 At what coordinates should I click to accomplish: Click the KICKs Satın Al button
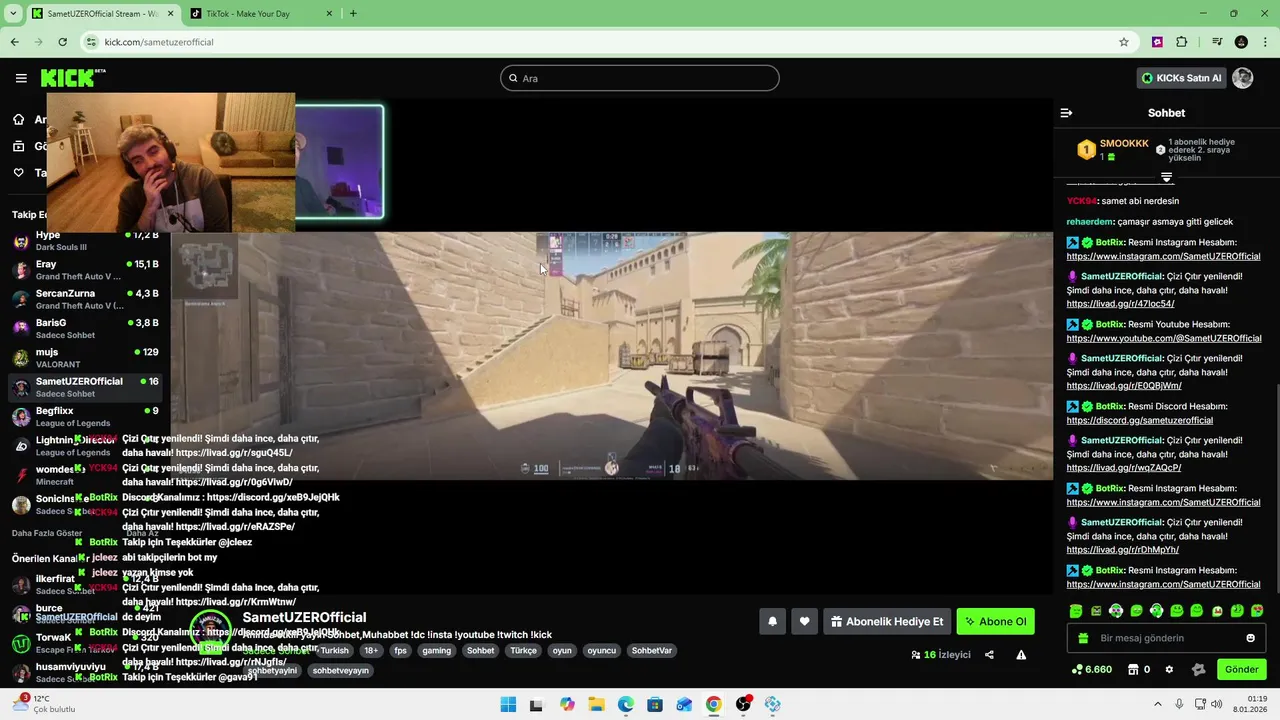coord(1182,78)
